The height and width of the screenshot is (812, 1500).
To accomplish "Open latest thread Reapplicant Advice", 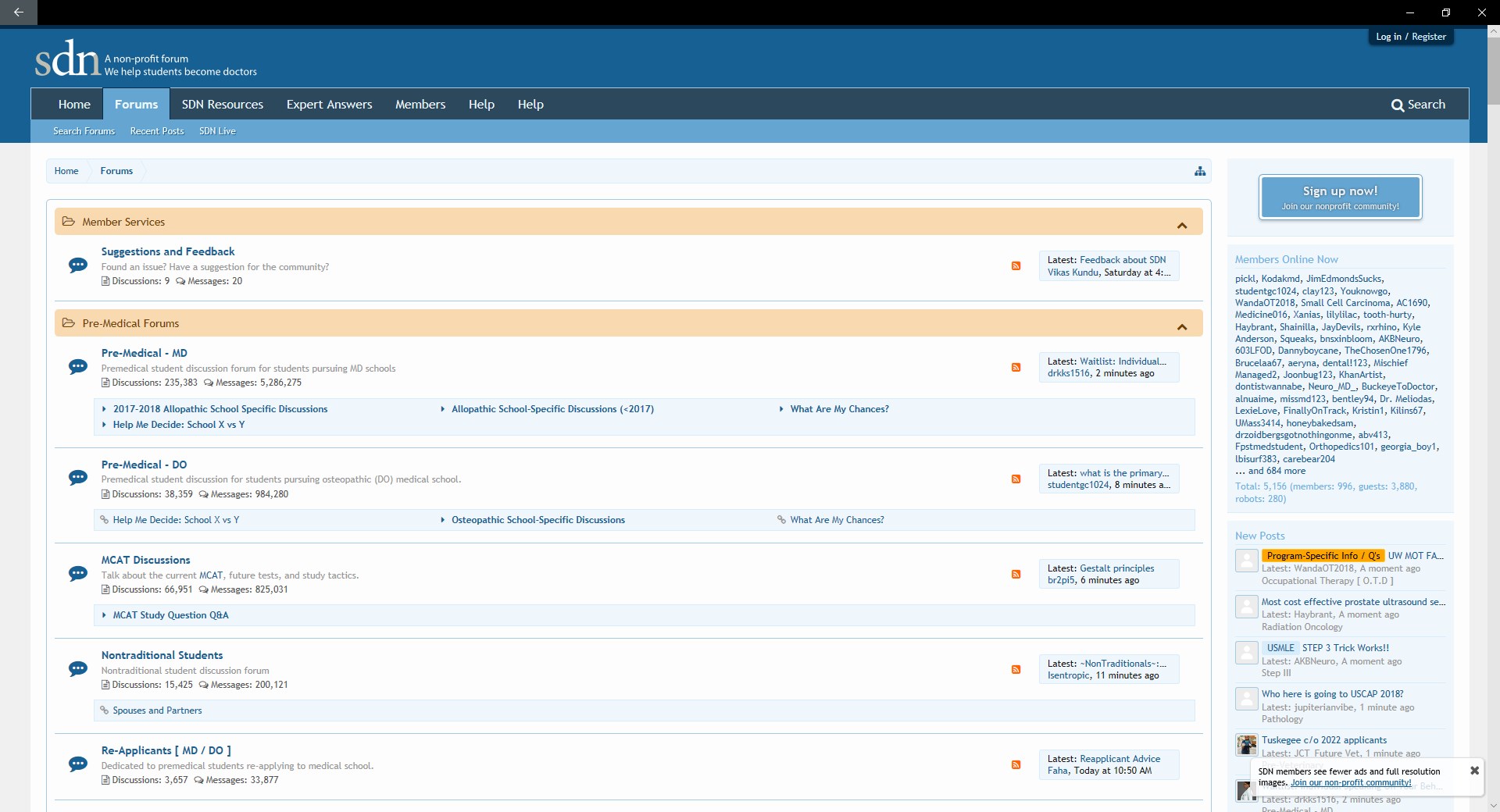I will click(1120, 759).
